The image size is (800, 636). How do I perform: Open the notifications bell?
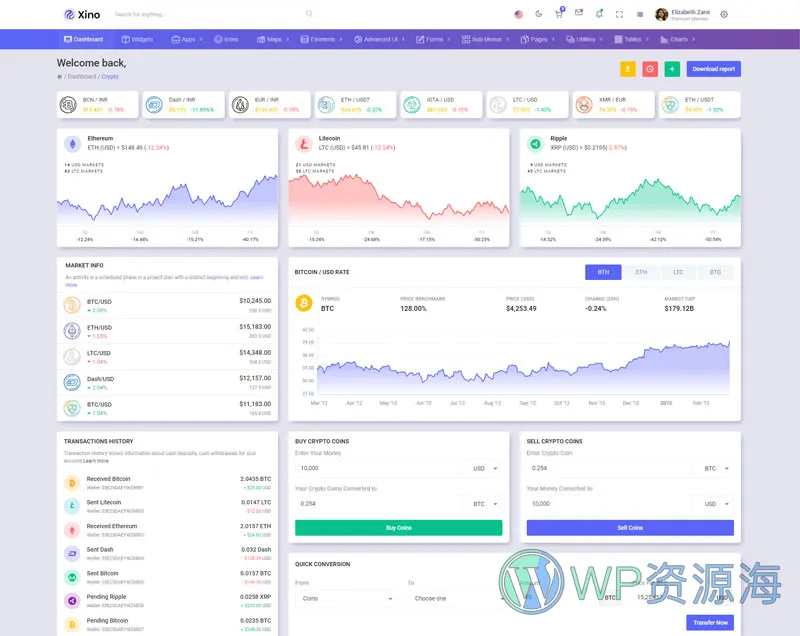click(599, 14)
